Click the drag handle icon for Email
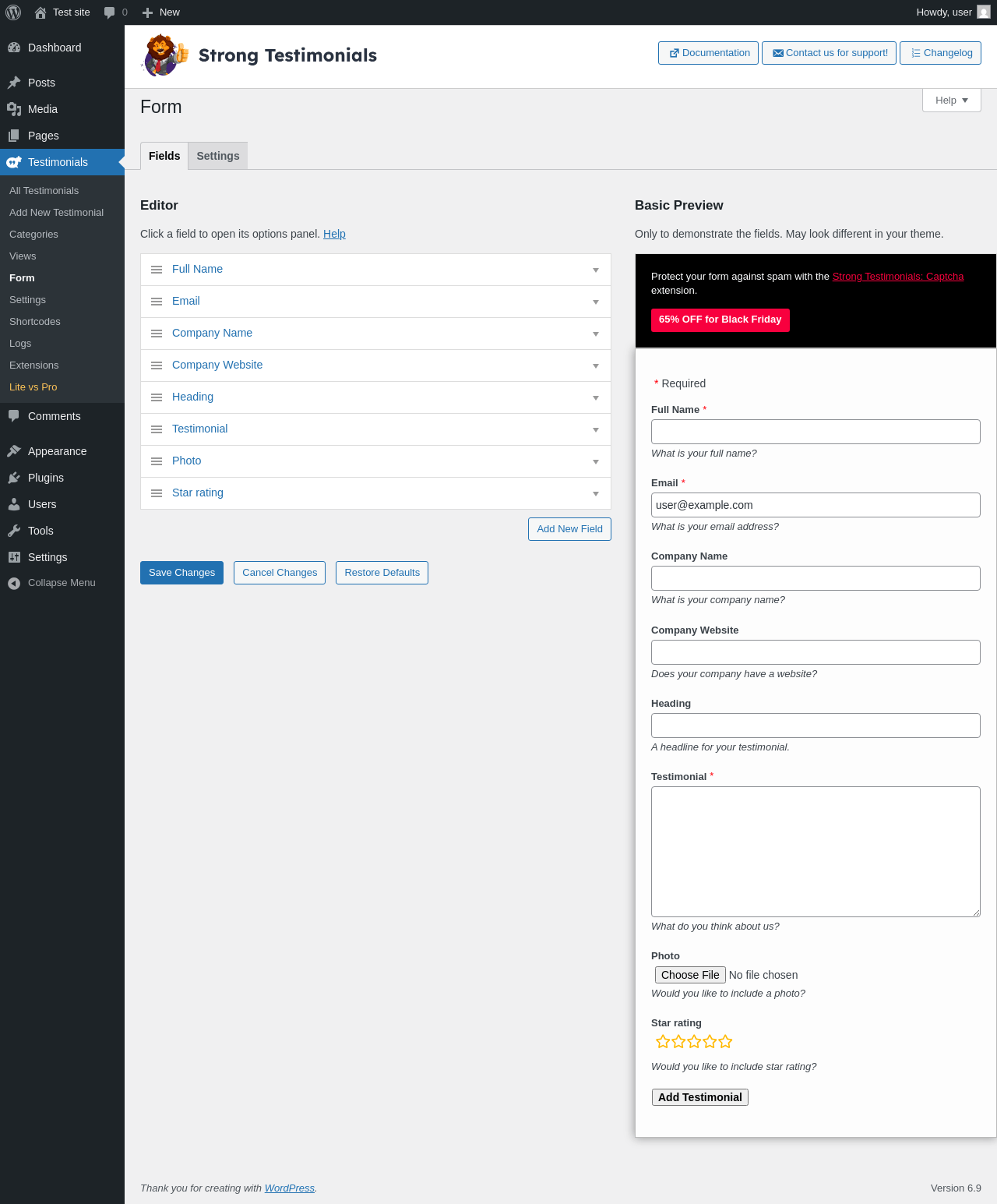The width and height of the screenshot is (997, 1204). pos(157,302)
